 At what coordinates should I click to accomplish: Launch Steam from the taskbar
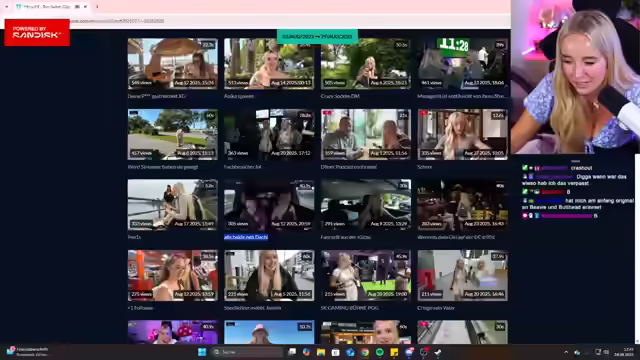[x=438, y=352]
